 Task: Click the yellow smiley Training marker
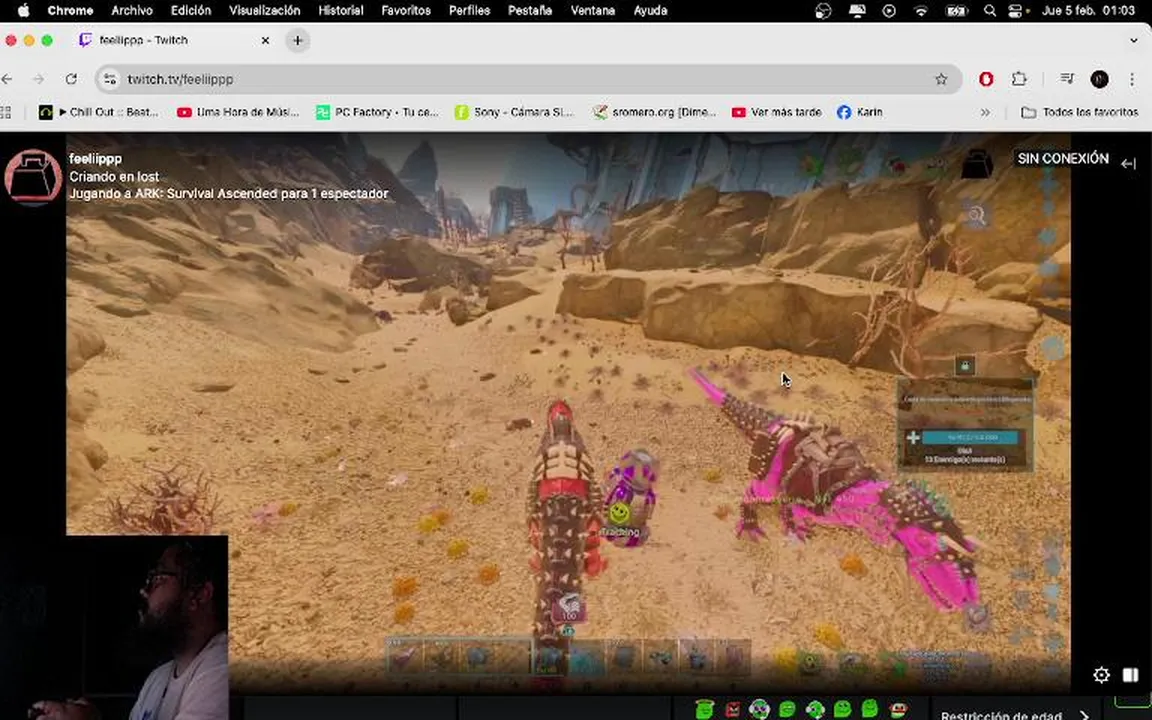(x=619, y=512)
